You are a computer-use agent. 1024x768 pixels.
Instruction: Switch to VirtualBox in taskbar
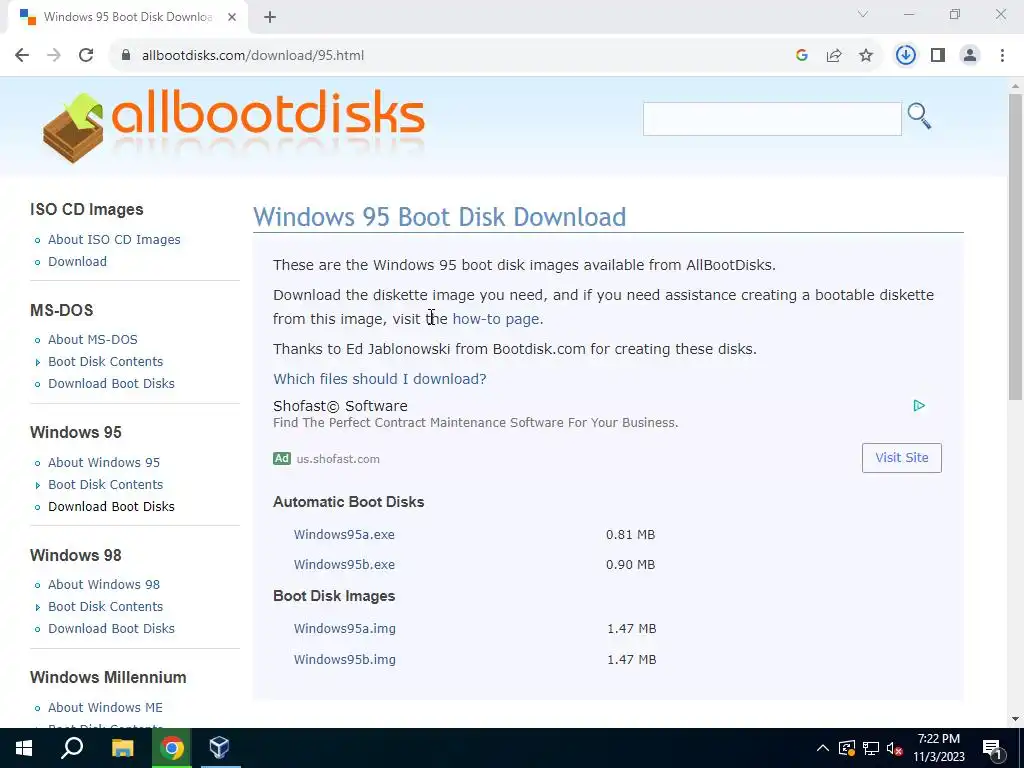click(x=220, y=748)
